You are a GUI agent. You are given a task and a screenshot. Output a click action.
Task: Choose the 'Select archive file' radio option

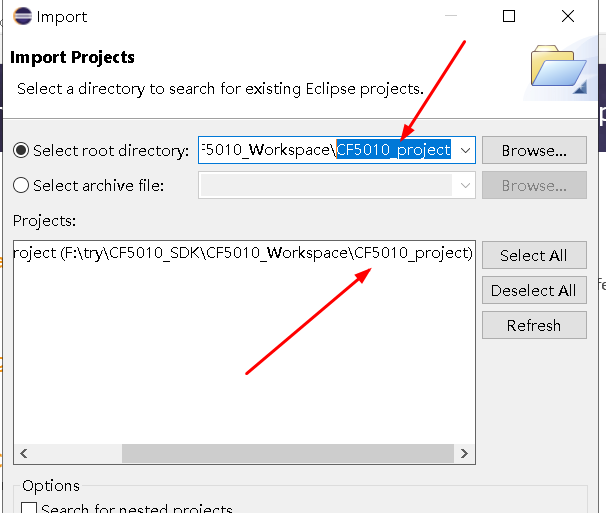(x=21, y=185)
